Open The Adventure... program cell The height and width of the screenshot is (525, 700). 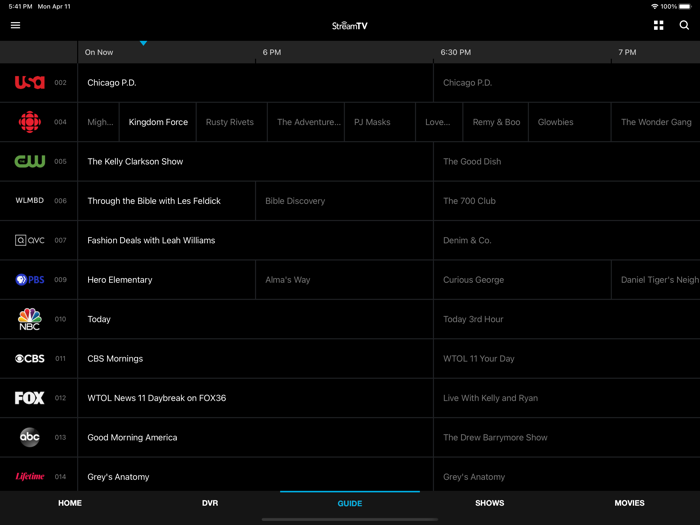[306, 122]
